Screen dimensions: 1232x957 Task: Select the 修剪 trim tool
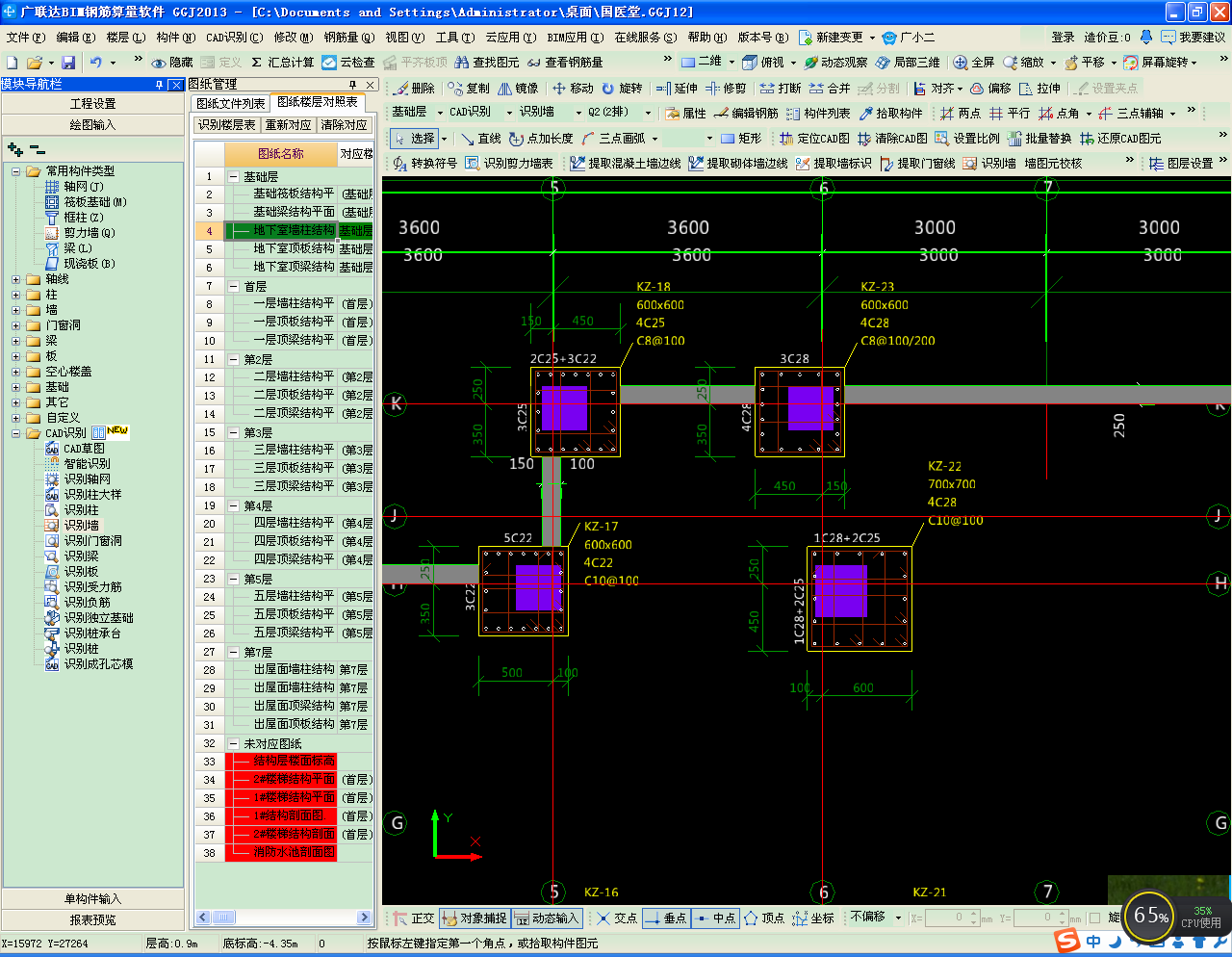pyautogui.click(x=726, y=88)
